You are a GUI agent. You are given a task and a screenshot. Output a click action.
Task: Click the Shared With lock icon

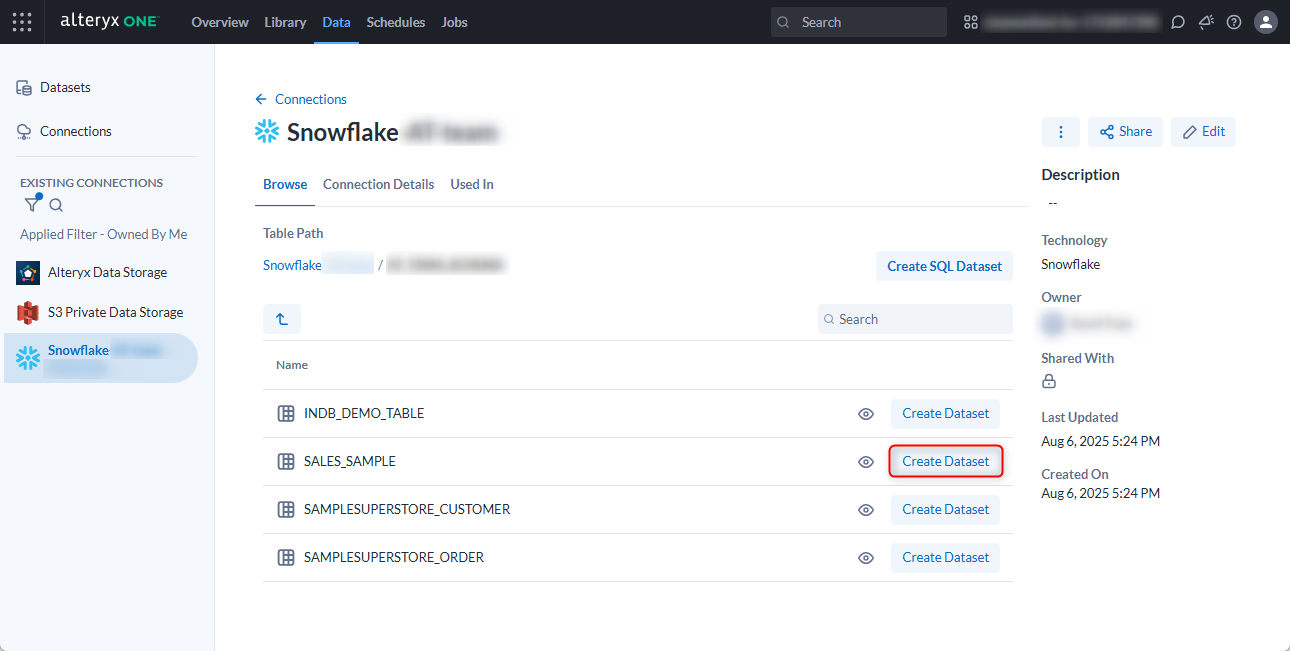(1049, 381)
